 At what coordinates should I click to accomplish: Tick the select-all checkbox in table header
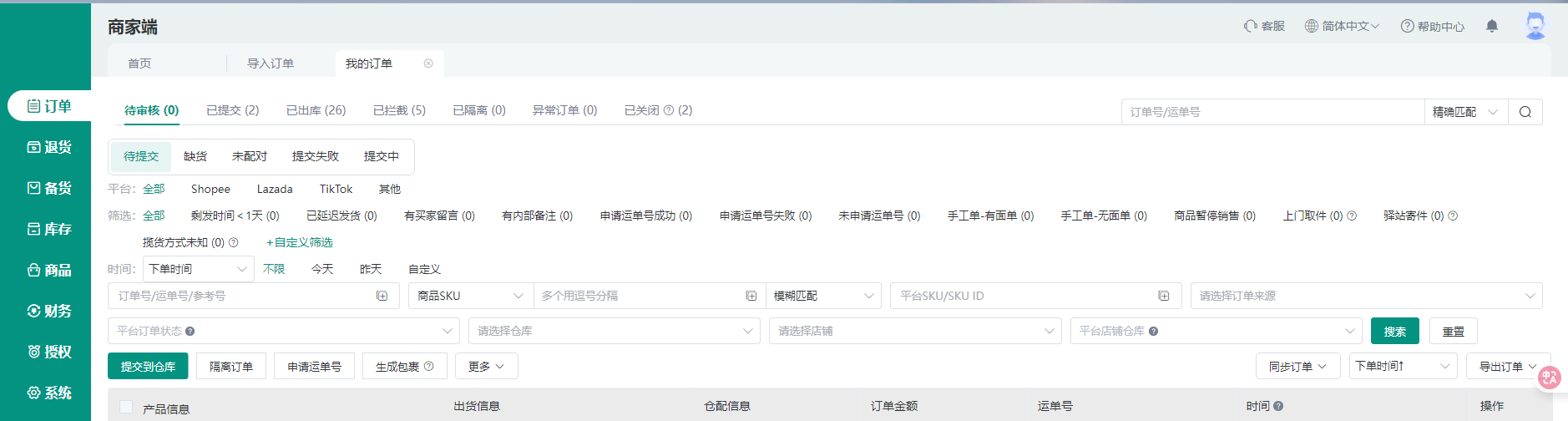click(x=126, y=407)
